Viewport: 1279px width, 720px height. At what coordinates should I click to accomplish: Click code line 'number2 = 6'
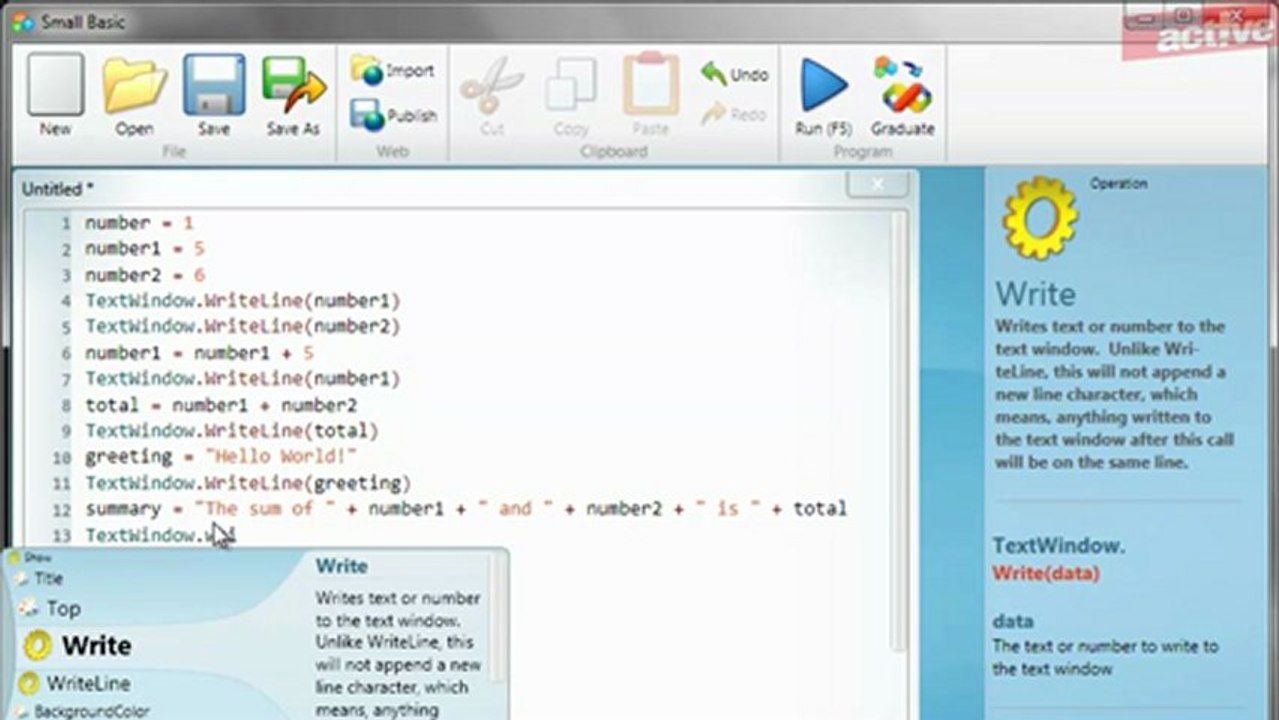click(x=145, y=275)
